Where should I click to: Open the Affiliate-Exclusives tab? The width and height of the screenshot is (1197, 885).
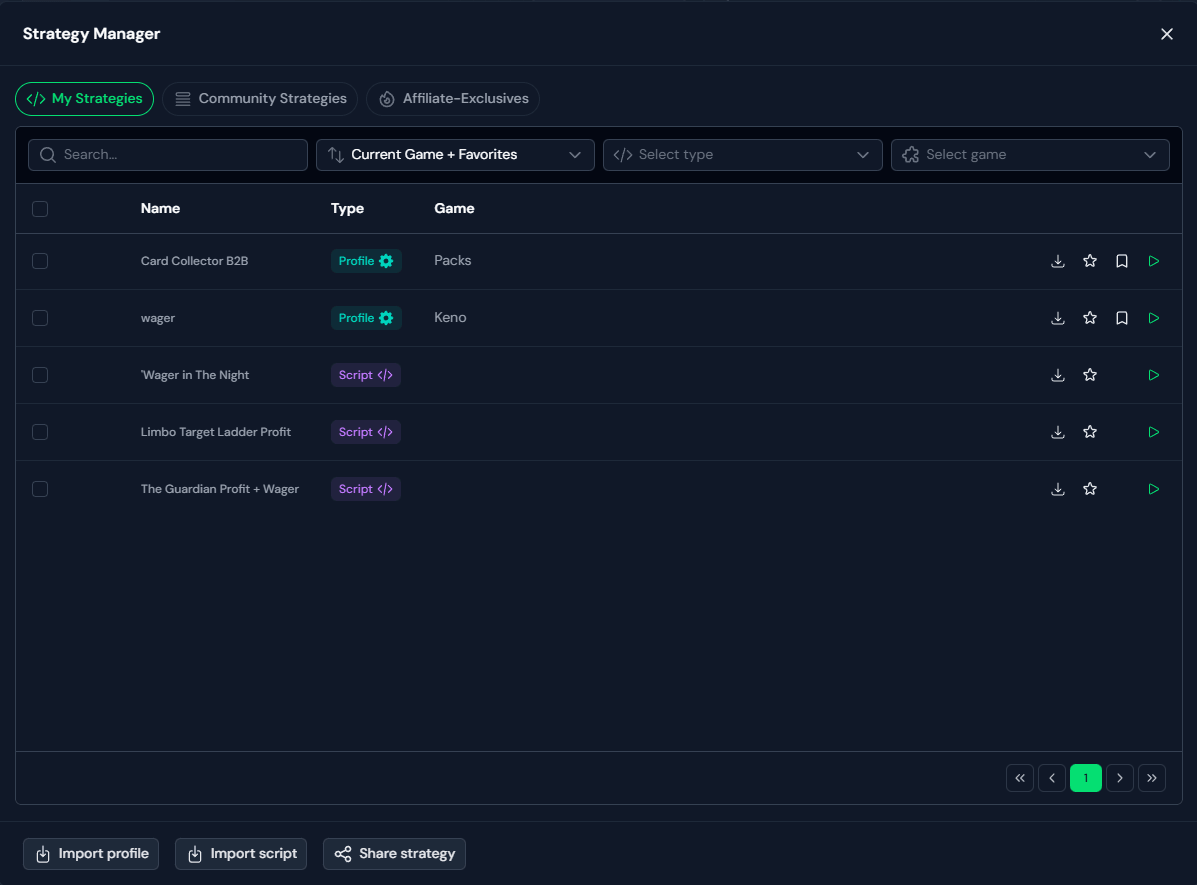(x=453, y=99)
